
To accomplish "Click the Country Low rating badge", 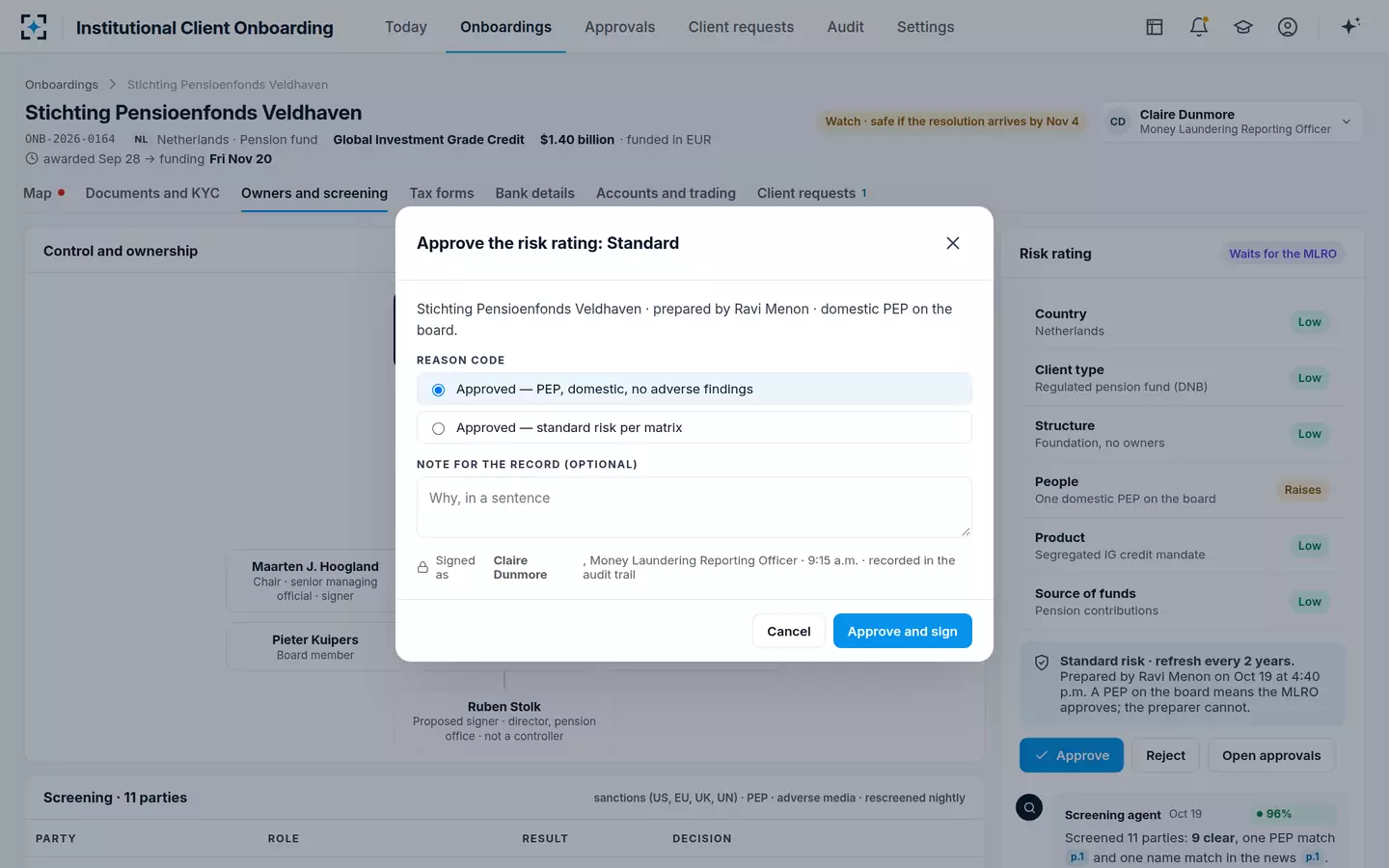I will (x=1309, y=322).
